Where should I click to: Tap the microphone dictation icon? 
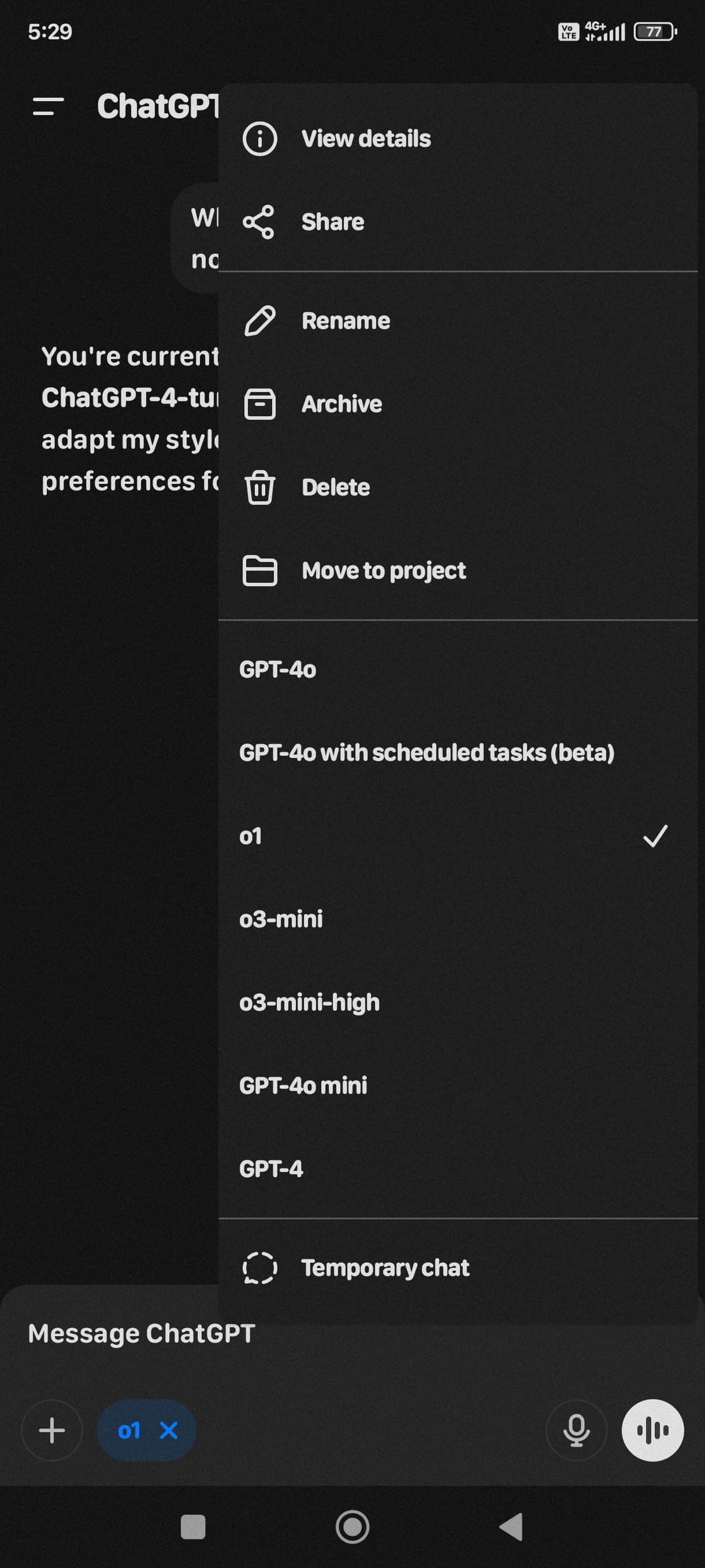pos(576,1430)
